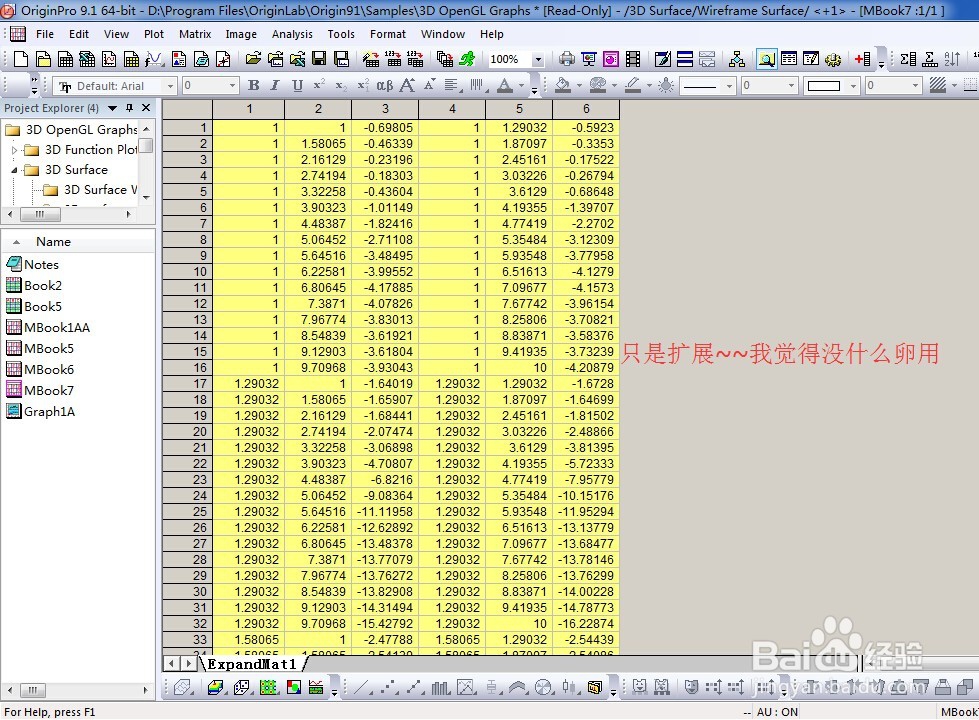Toggle bold text formatting
The width and height of the screenshot is (979, 720).
pos(252,85)
